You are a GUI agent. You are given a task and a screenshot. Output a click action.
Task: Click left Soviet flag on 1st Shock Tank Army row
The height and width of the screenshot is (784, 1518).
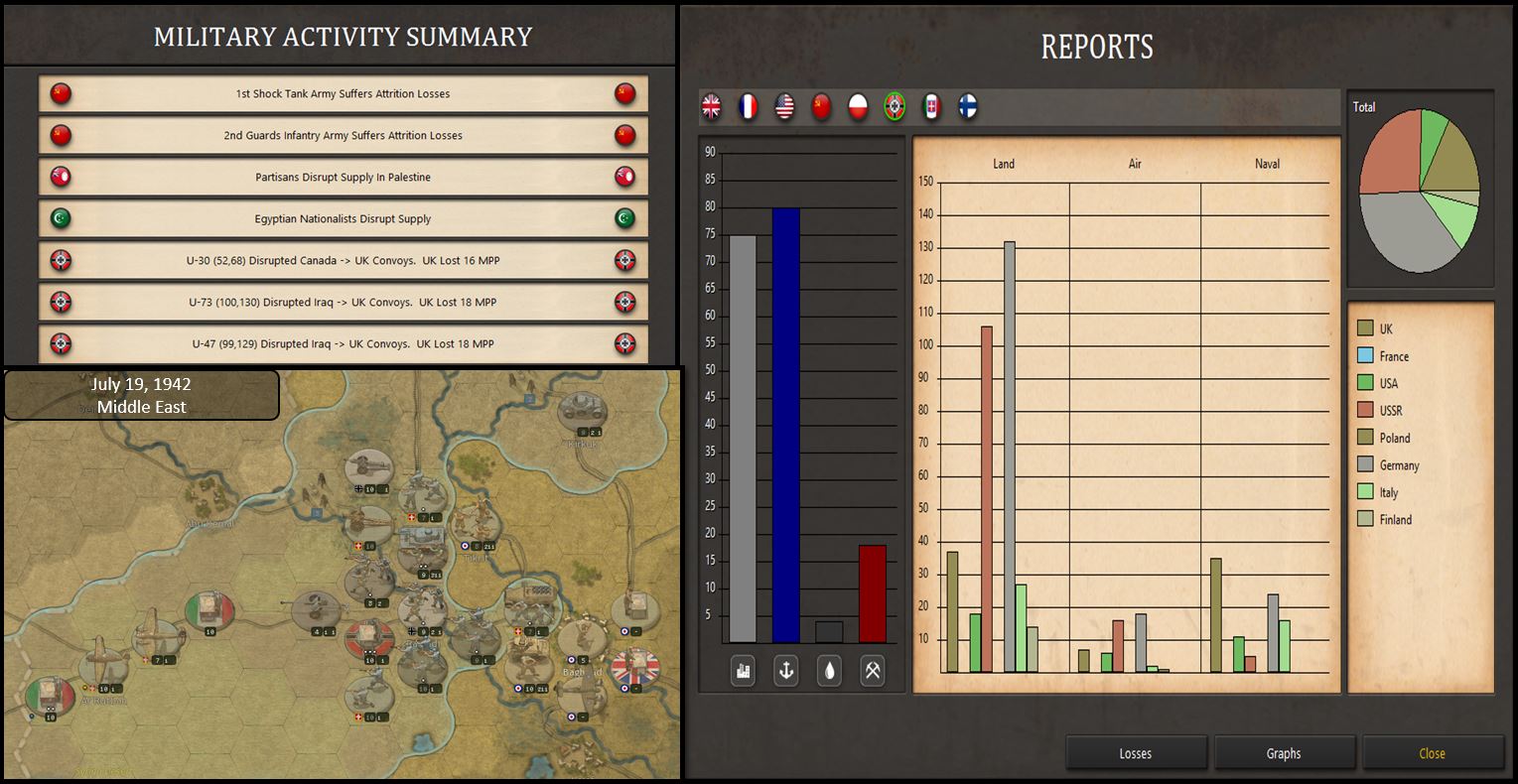point(61,94)
